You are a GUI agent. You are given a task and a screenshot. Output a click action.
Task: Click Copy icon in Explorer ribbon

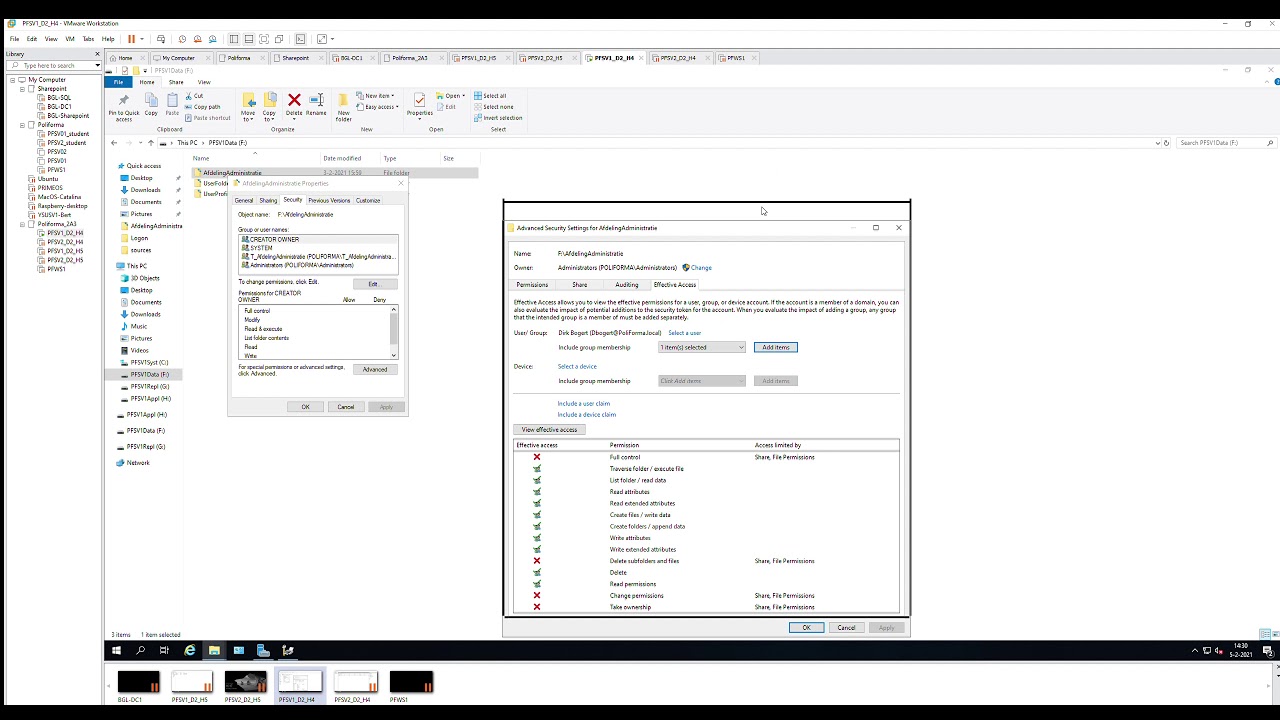[151, 105]
